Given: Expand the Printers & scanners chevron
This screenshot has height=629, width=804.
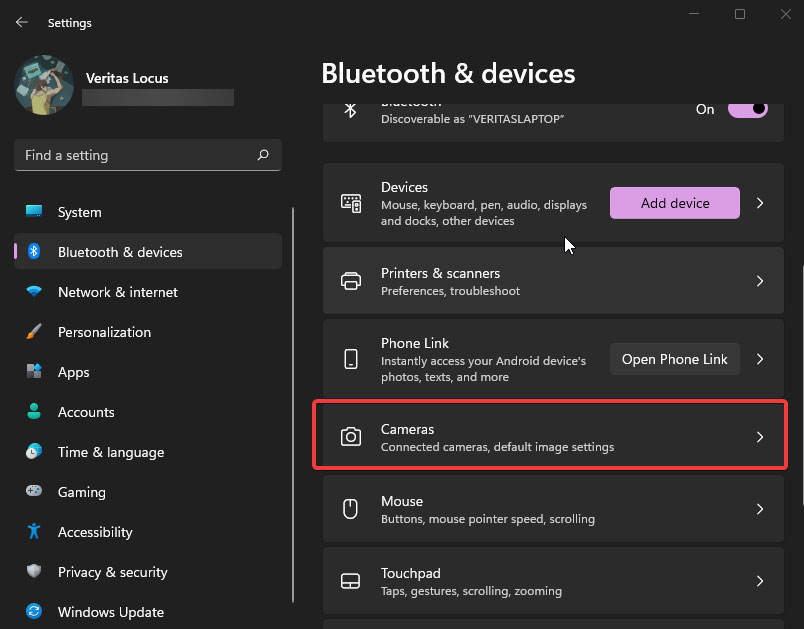Looking at the screenshot, I should 760,281.
